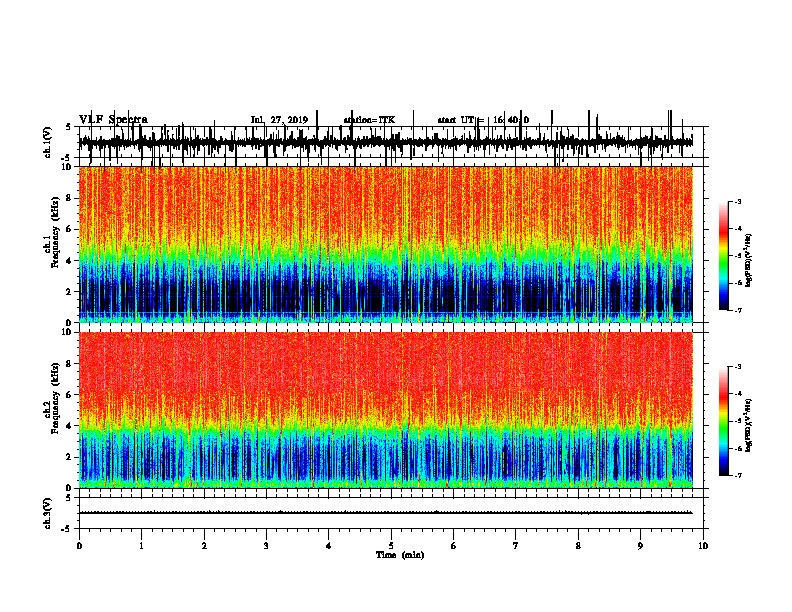Click the "6" tick label on time axis

(454, 546)
